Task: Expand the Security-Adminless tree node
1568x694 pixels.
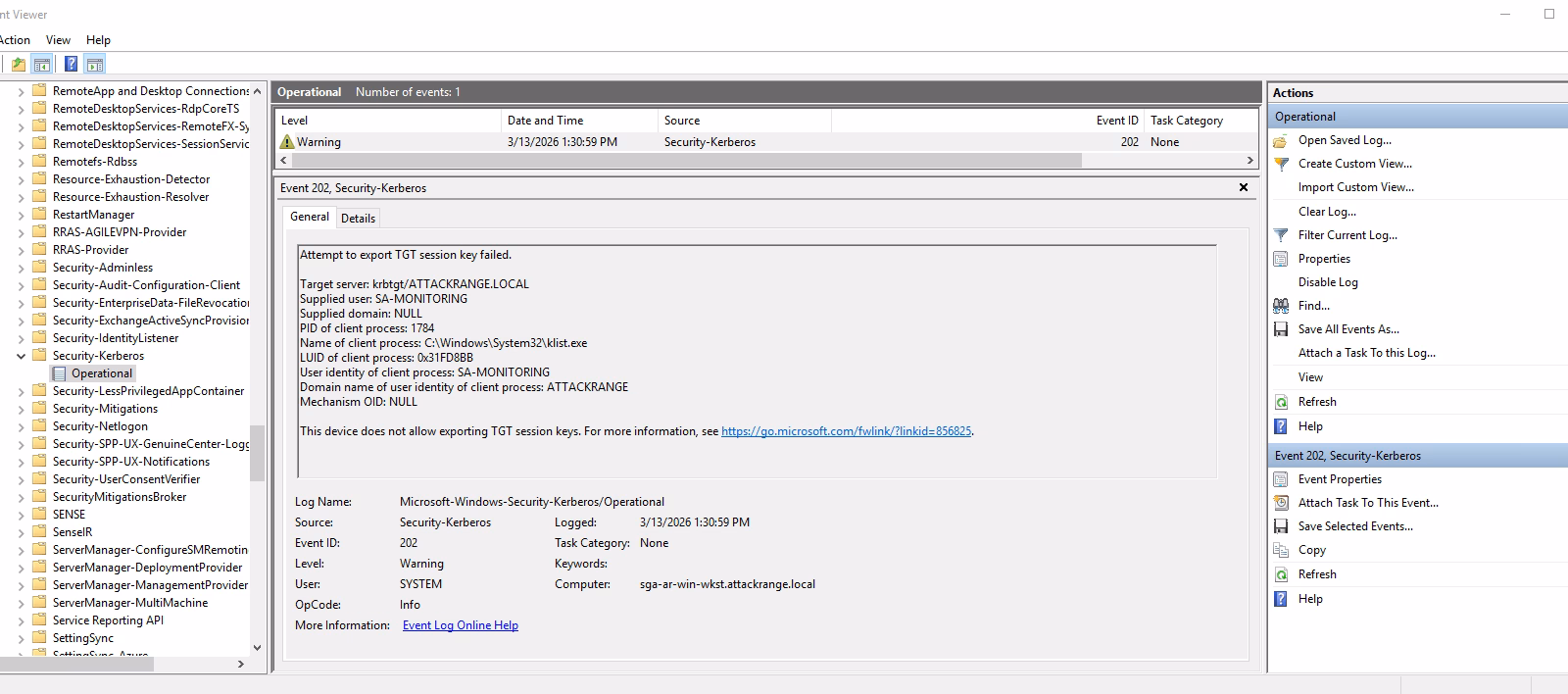Action: click(x=21, y=268)
